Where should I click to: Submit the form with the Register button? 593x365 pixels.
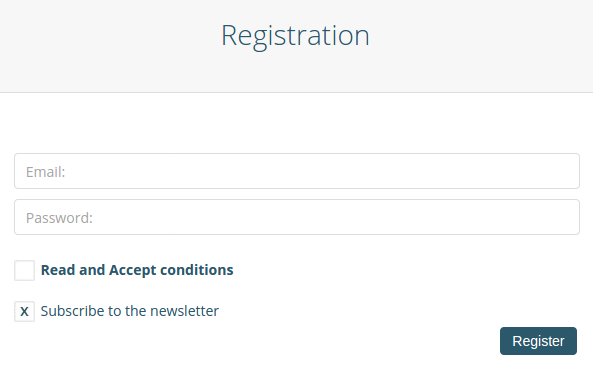coord(538,341)
